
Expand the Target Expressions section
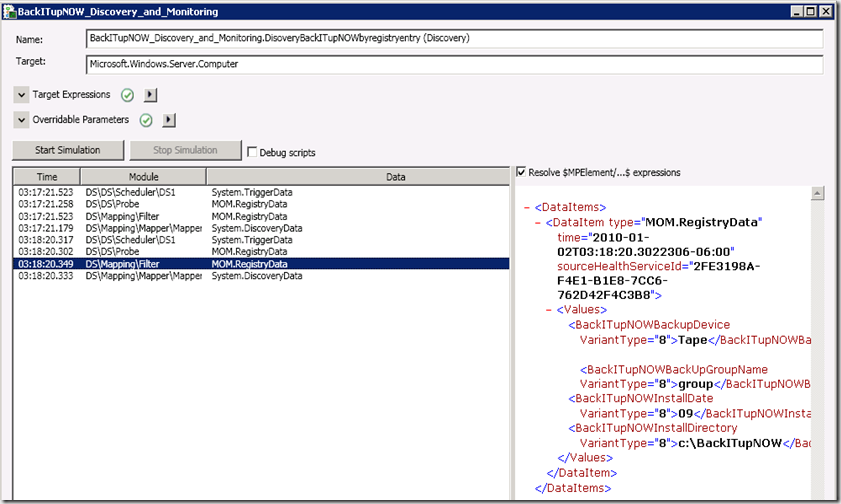21,95
